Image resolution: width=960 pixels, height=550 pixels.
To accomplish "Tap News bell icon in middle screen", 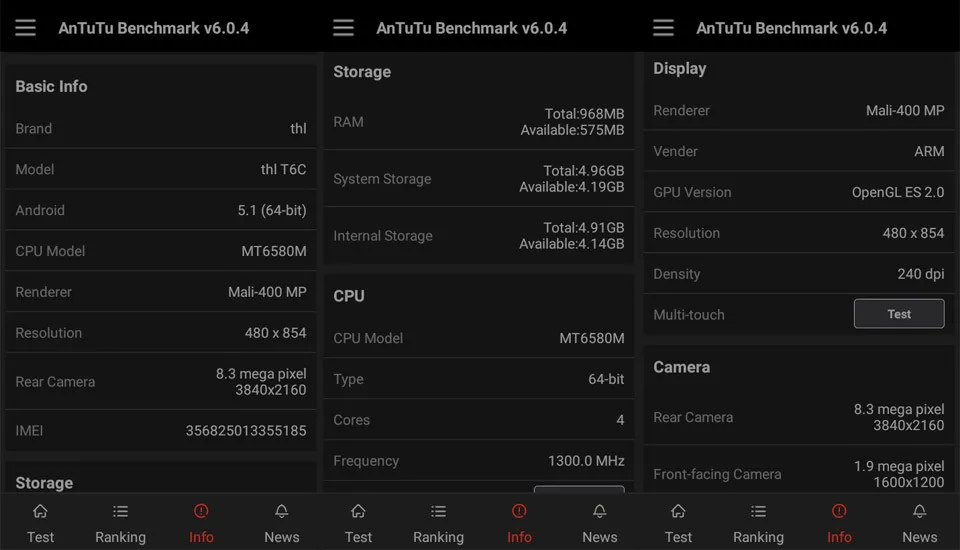I will (599, 511).
